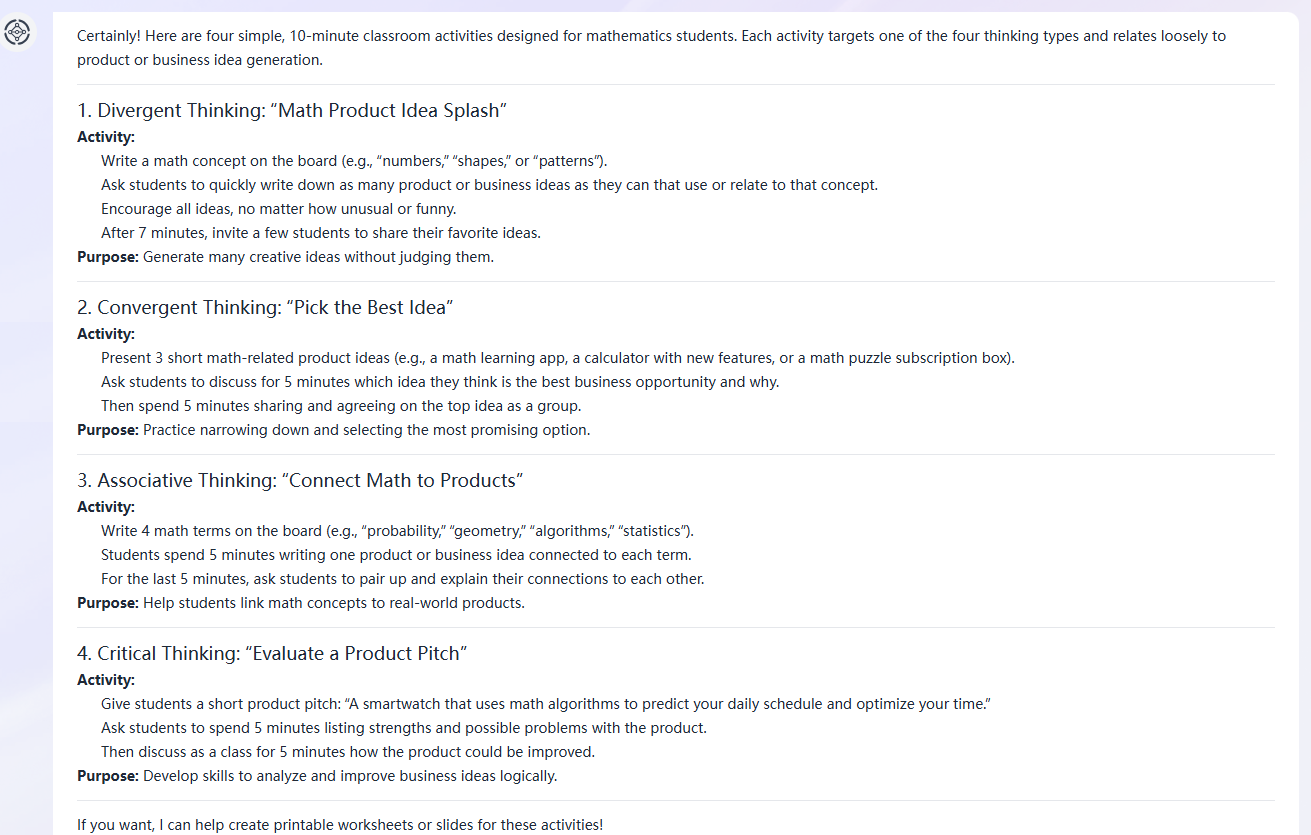Click the line "Present 3 short math-related product ideas"
This screenshot has width=1311, height=835.
(557, 358)
